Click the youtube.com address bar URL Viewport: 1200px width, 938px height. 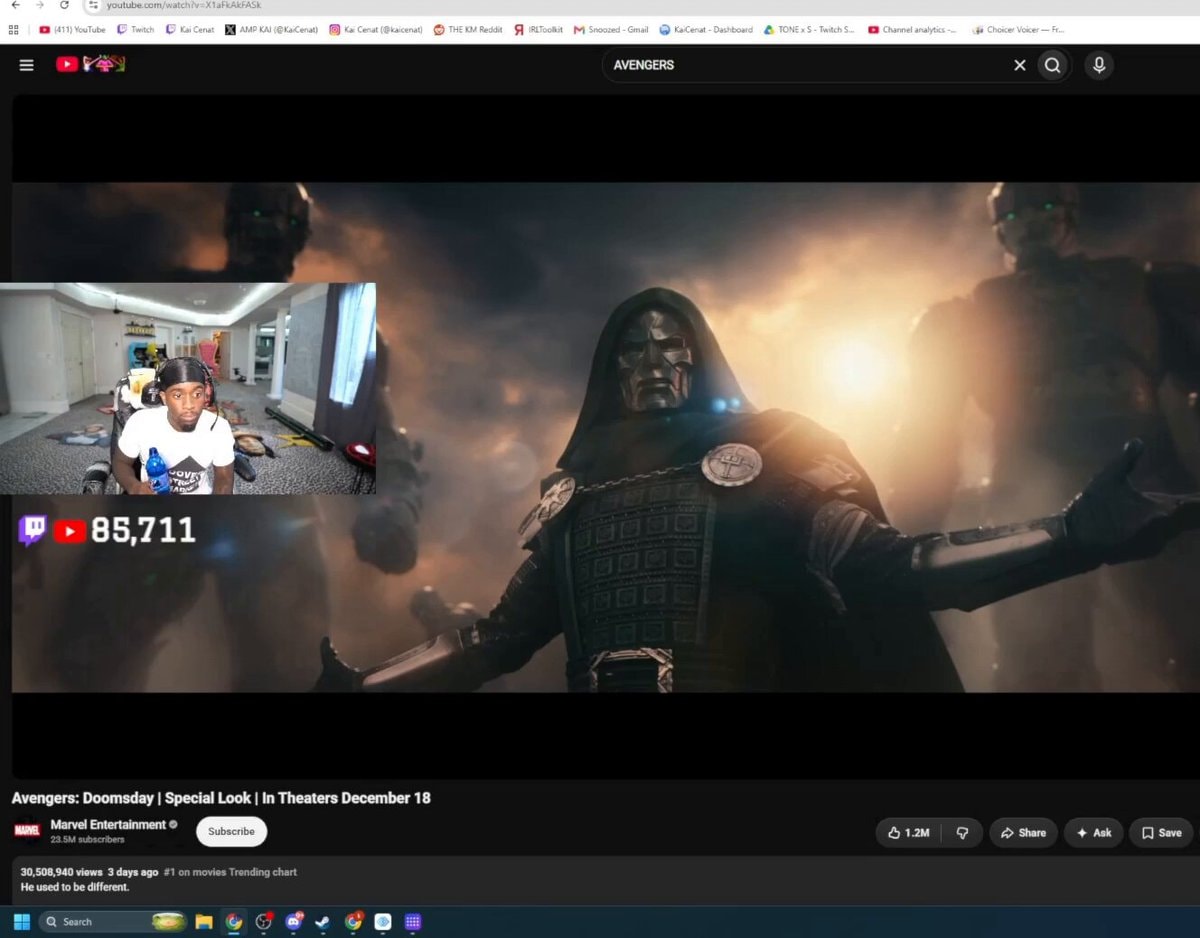[184, 5]
